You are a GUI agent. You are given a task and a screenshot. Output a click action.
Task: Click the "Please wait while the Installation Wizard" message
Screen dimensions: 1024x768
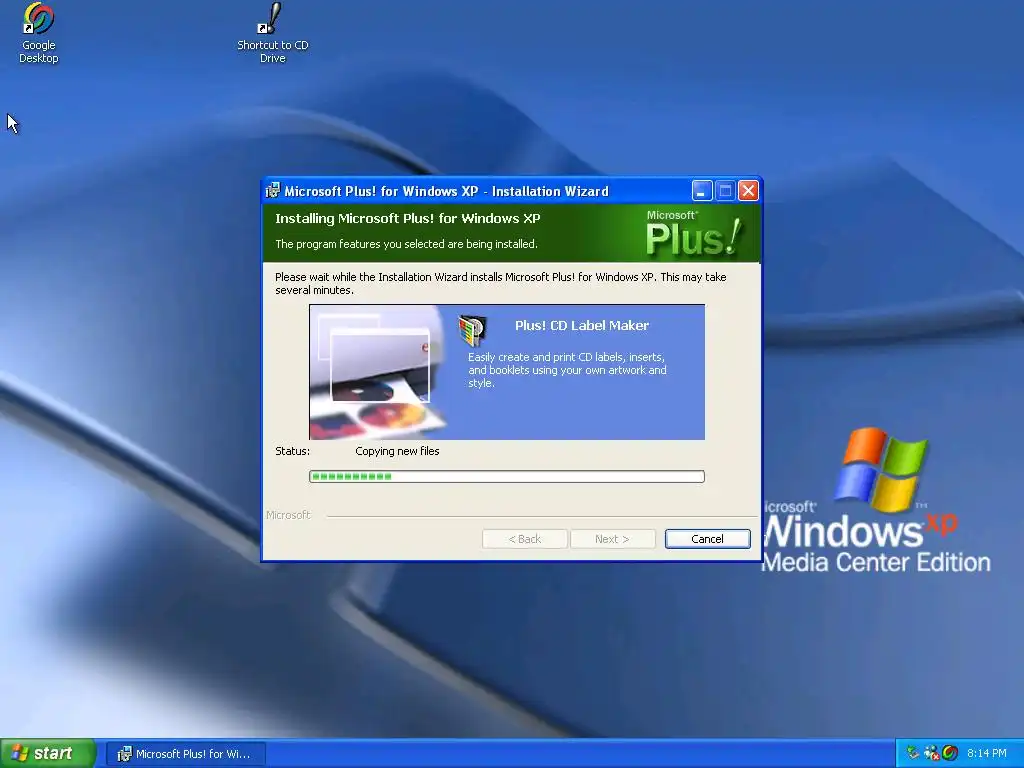[x=500, y=283]
